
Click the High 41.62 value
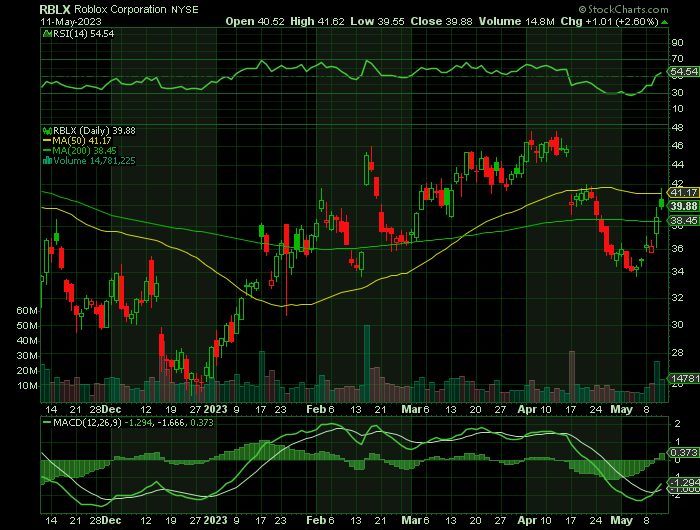pos(317,21)
